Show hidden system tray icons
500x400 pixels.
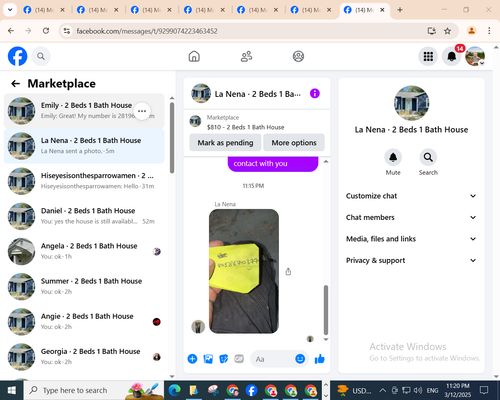tap(383, 390)
